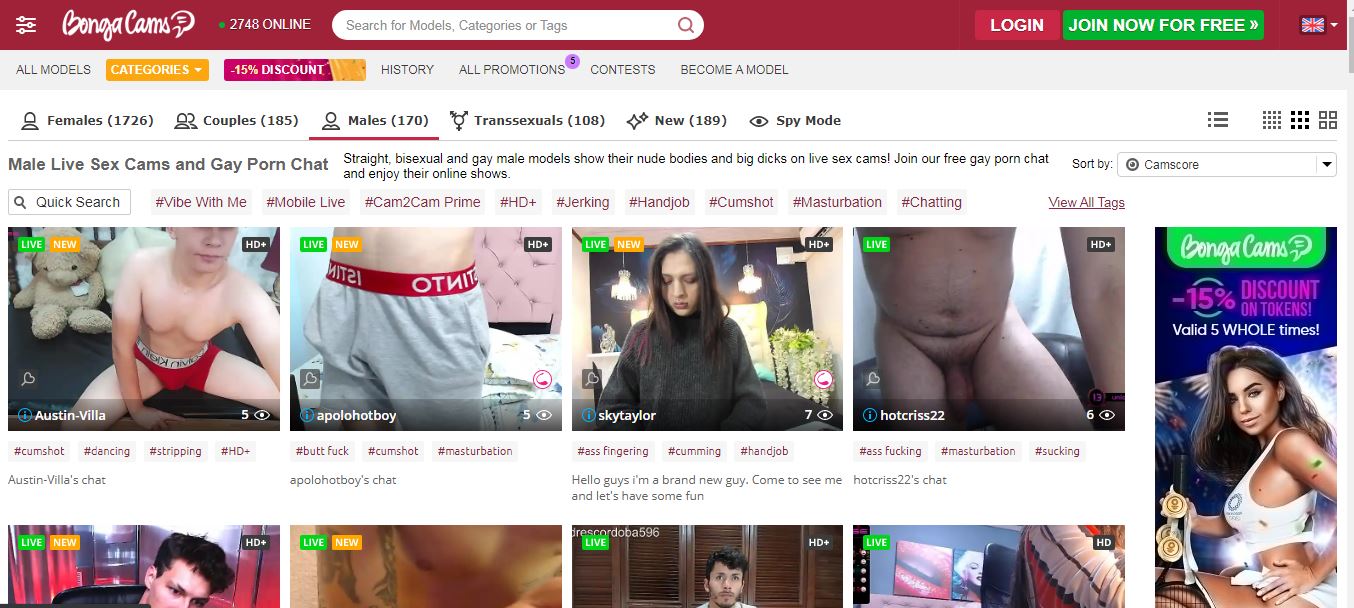The width and height of the screenshot is (1354, 608).
Task: Switch to the Transsexuals (108) tab
Action: click(527, 120)
